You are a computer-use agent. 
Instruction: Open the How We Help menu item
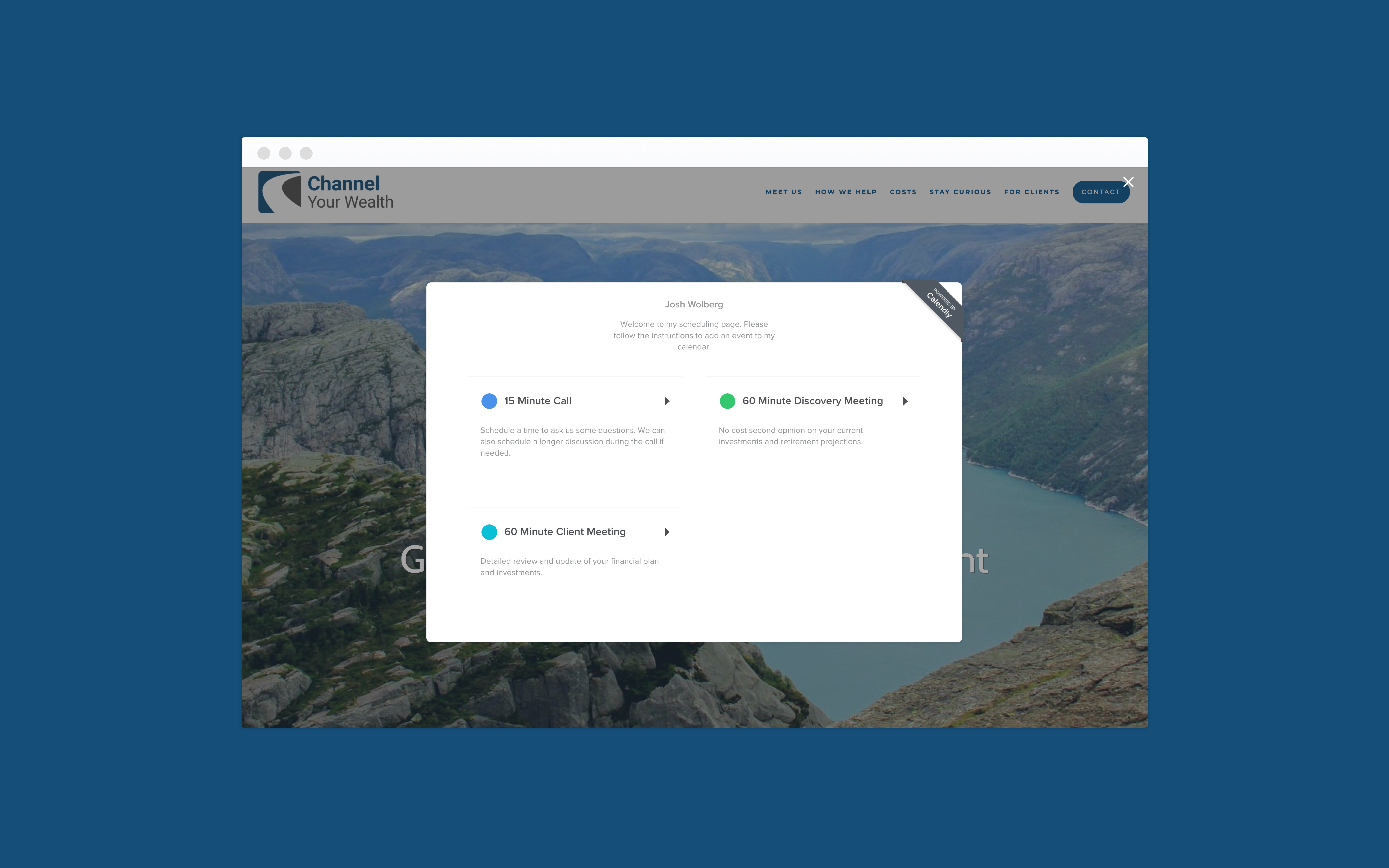click(846, 192)
